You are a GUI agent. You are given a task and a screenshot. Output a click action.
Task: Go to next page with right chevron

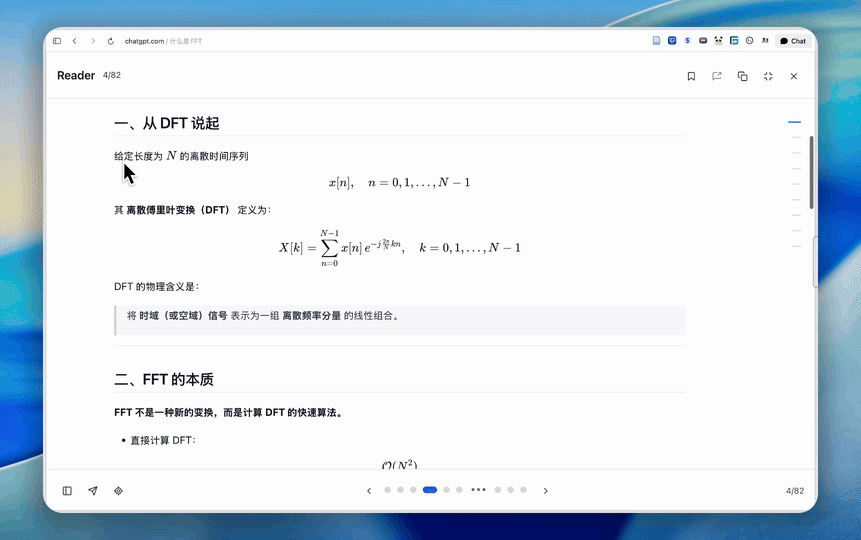pyautogui.click(x=545, y=491)
